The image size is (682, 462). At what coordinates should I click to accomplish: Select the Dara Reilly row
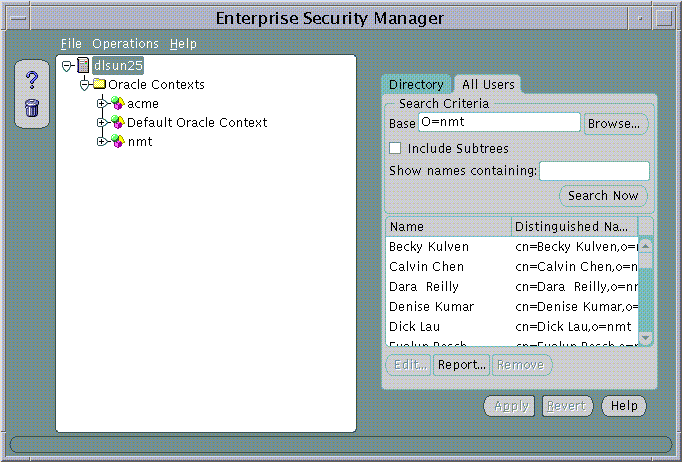coord(512,287)
